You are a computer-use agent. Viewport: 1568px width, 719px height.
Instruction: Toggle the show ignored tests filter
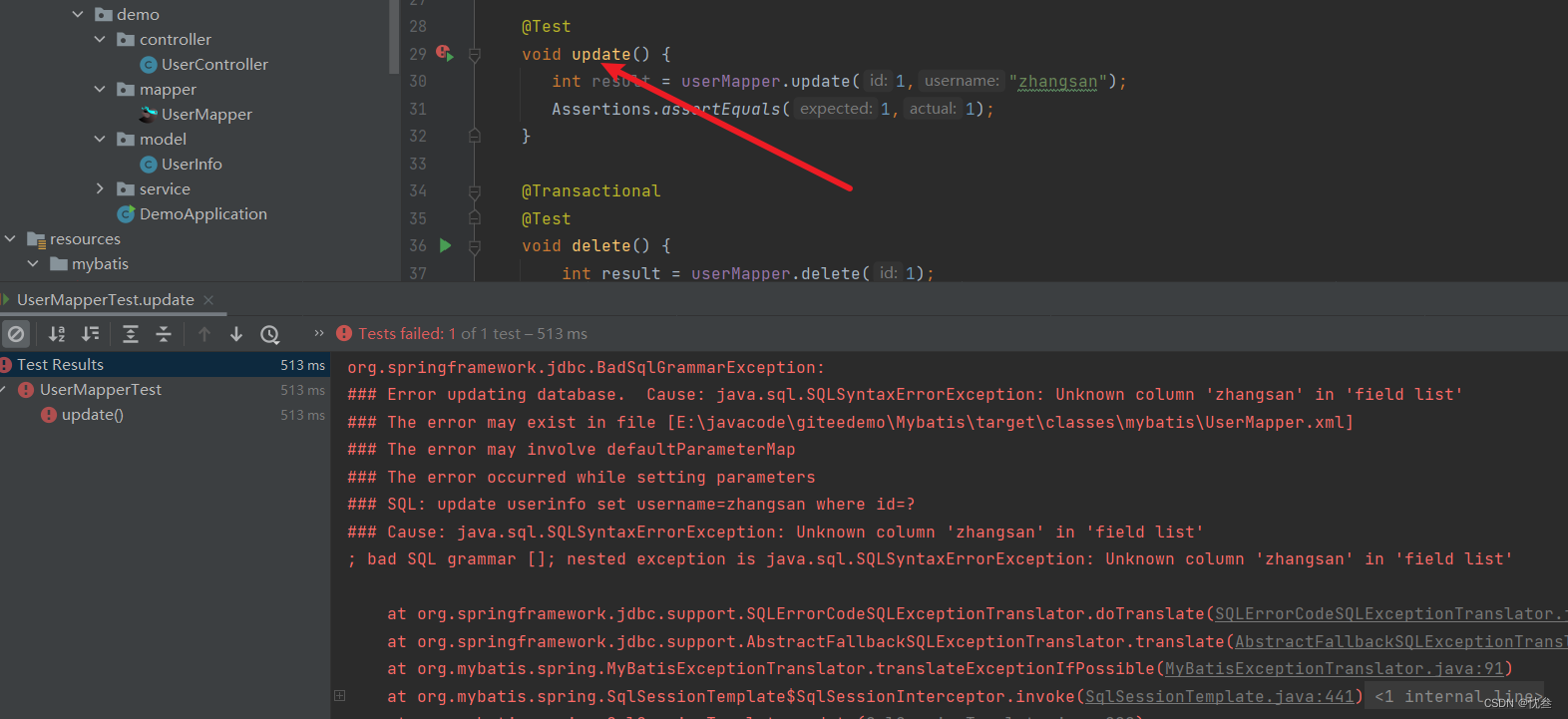[x=16, y=334]
